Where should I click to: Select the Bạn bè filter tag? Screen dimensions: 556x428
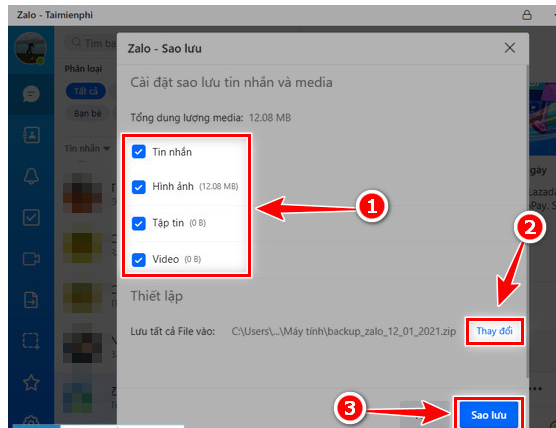pyautogui.click(x=88, y=113)
